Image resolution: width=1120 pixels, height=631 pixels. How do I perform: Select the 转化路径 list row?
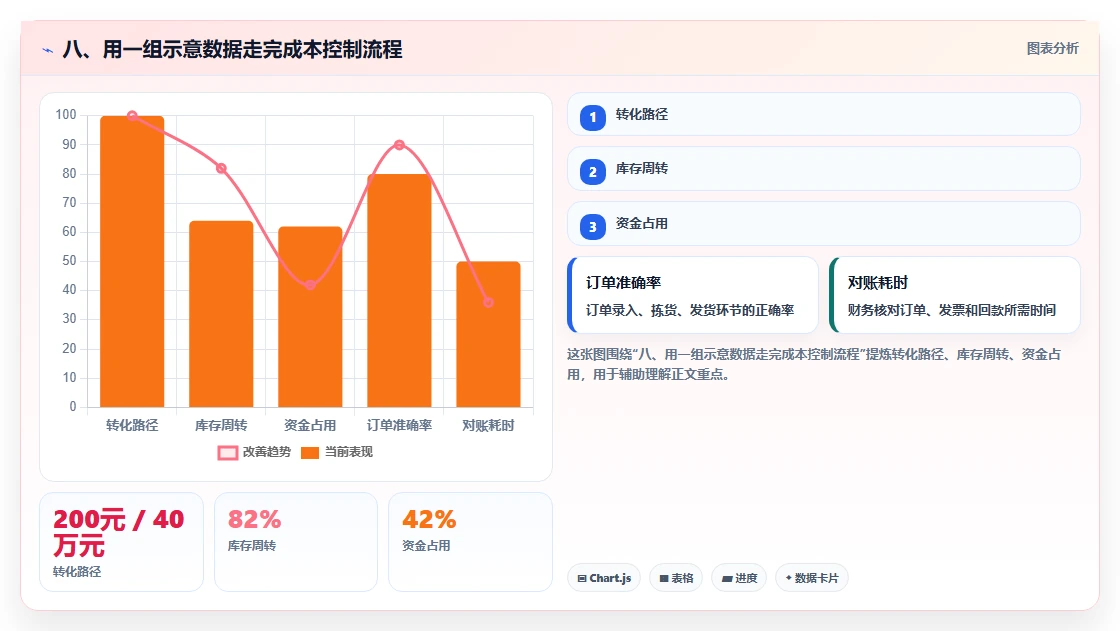(x=824, y=114)
